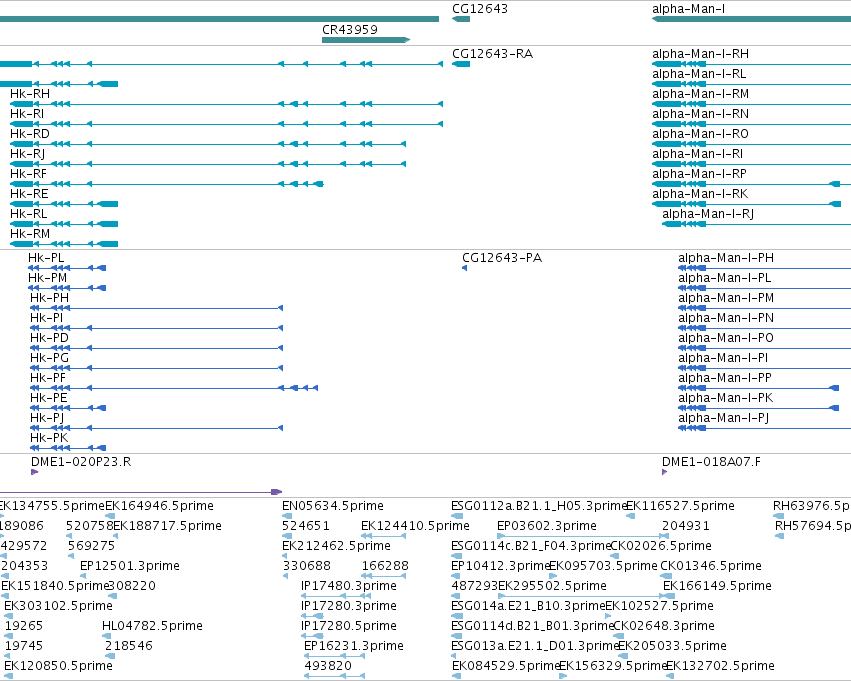The height and width of the screenshot is (681, 851).
Task: Select transcript alpha-Man-I-RH label
Action: pos(700,54)
